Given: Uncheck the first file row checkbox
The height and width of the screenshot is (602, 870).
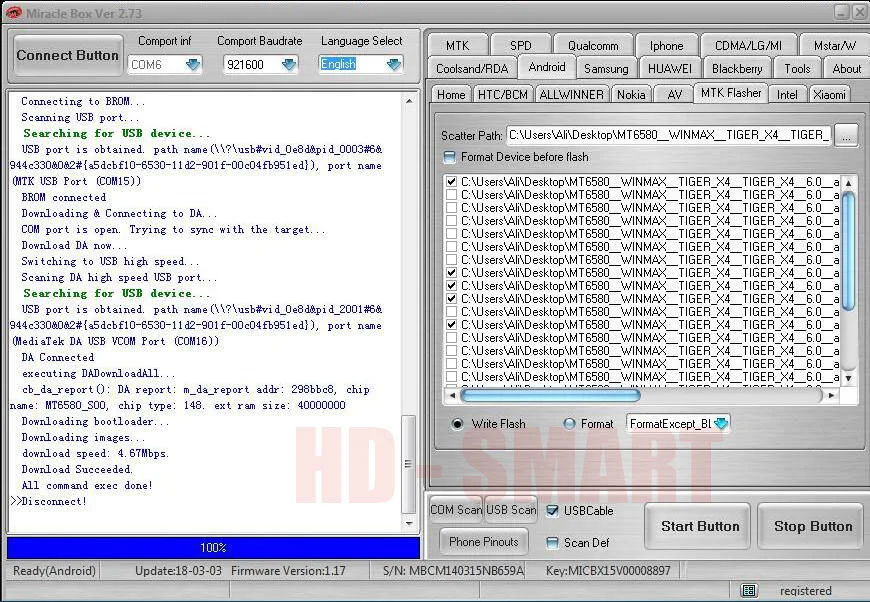Looking at the screenshot, I should tap(452, 181).
